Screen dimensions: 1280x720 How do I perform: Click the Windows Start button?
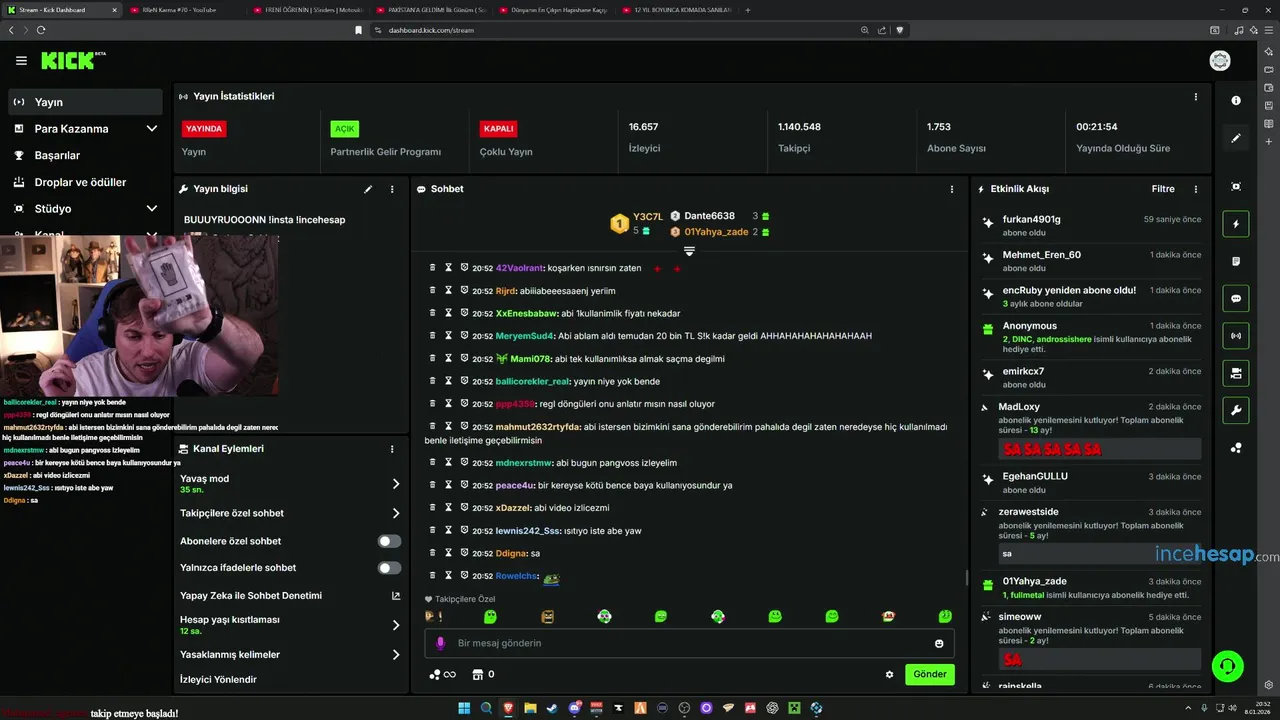464,708
